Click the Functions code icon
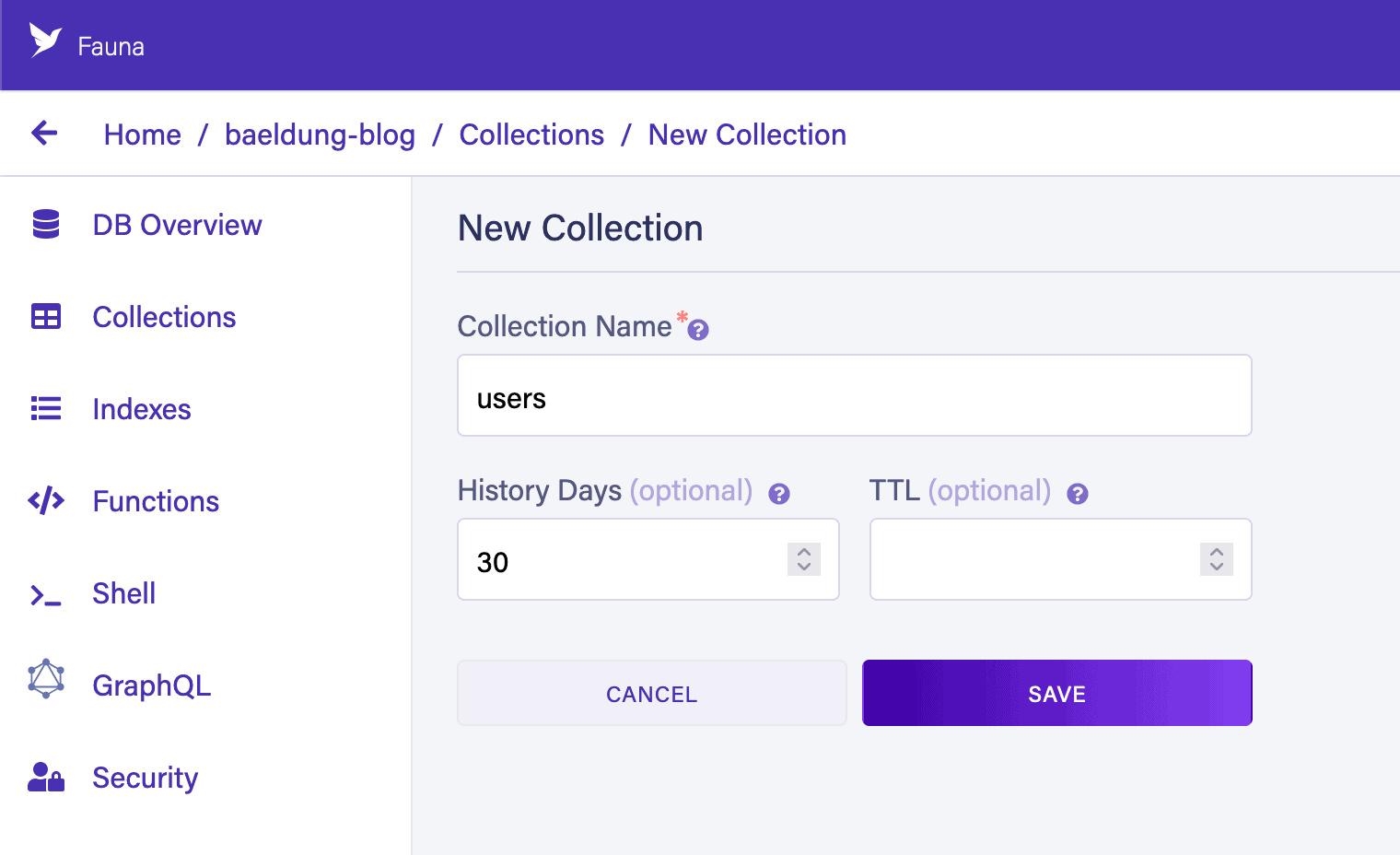The image size is (1400, 855). tap(46, 501)
